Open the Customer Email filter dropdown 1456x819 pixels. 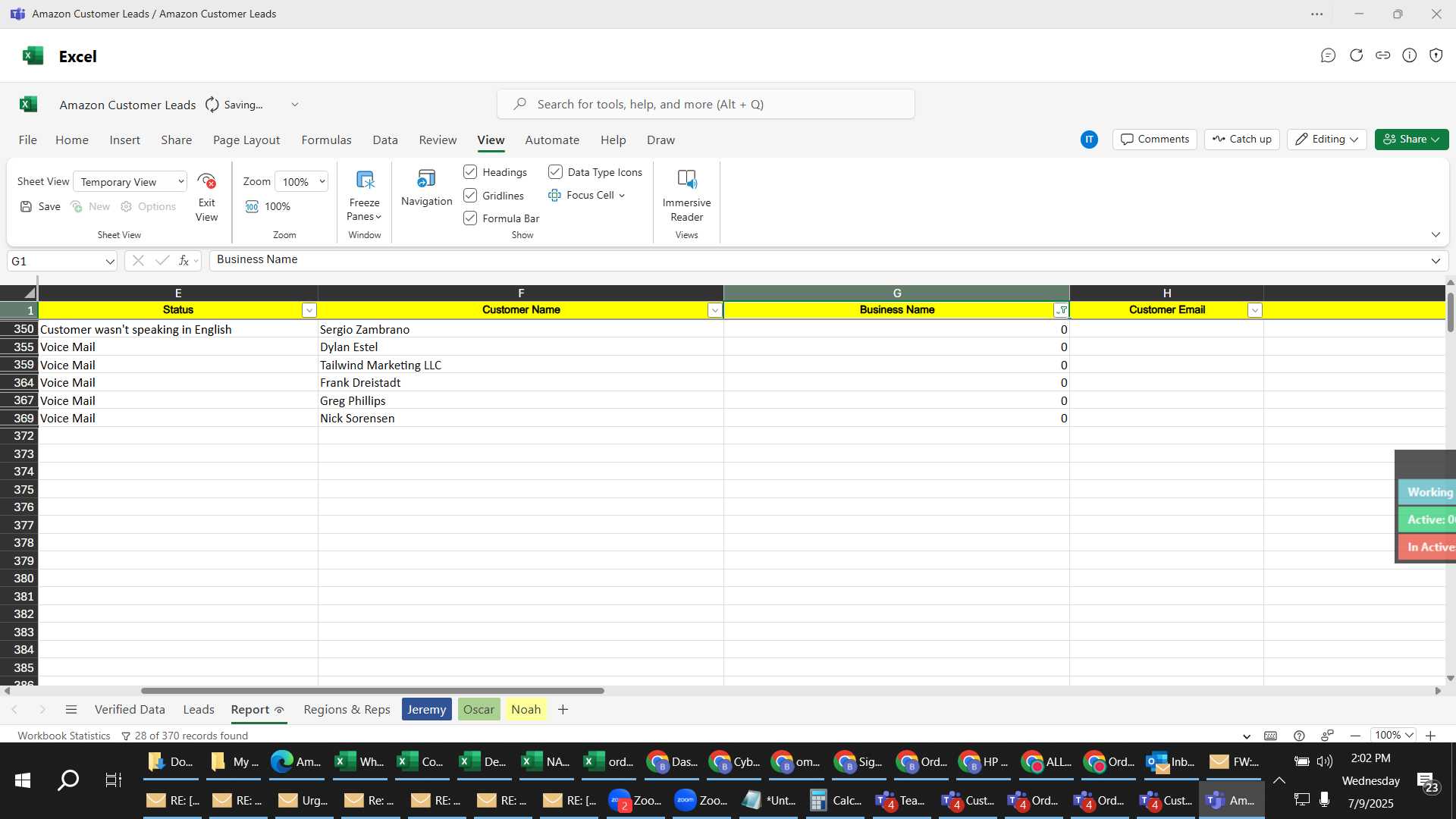1255,310
